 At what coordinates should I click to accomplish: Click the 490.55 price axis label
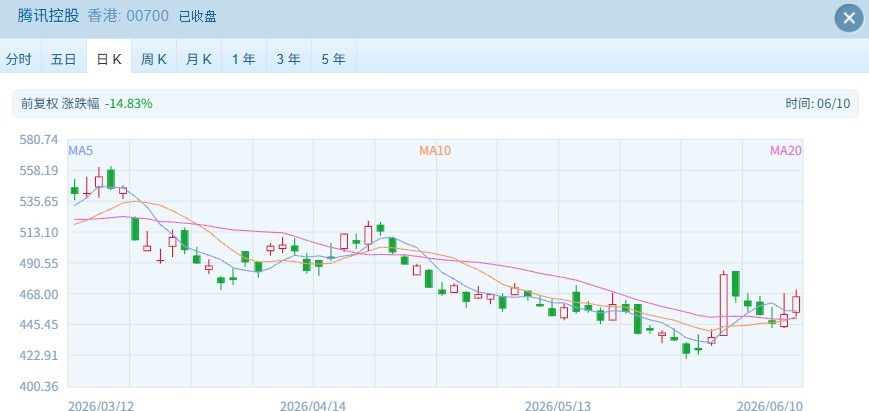pos(39,263)
